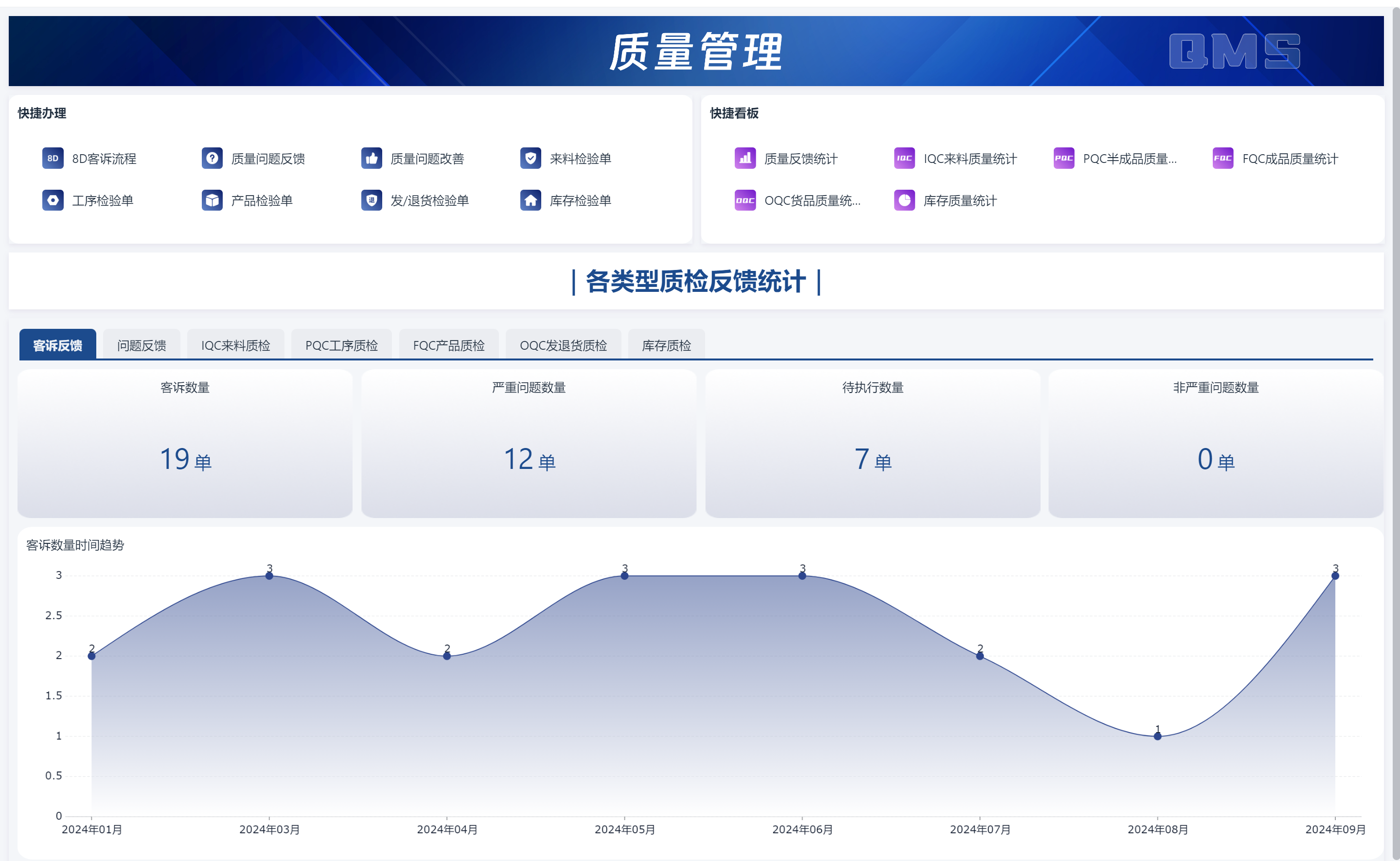Click the 各类型质检反馈统计 heading

coord(695,281)
